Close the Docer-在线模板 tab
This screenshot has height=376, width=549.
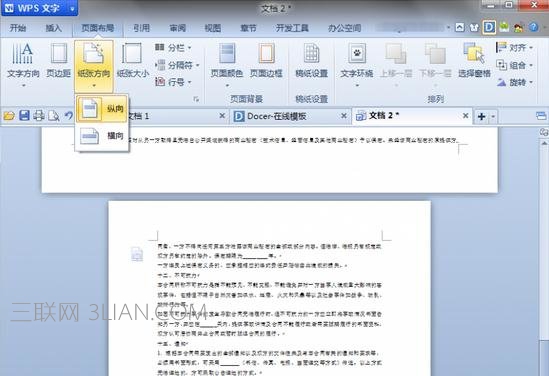coord(344,116)
